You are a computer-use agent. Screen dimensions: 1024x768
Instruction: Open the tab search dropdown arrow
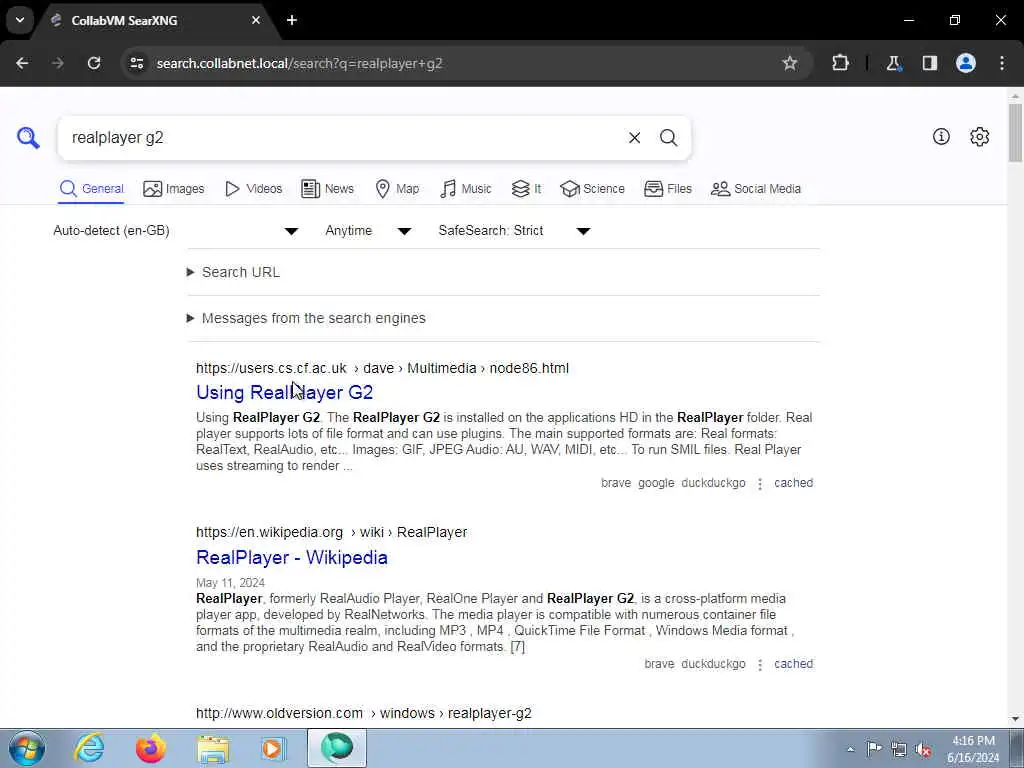[20, 20]
